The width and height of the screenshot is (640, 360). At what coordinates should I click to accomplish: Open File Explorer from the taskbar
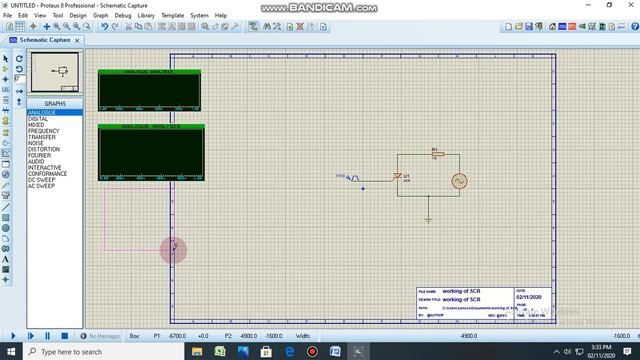click(x=197, y=351)
